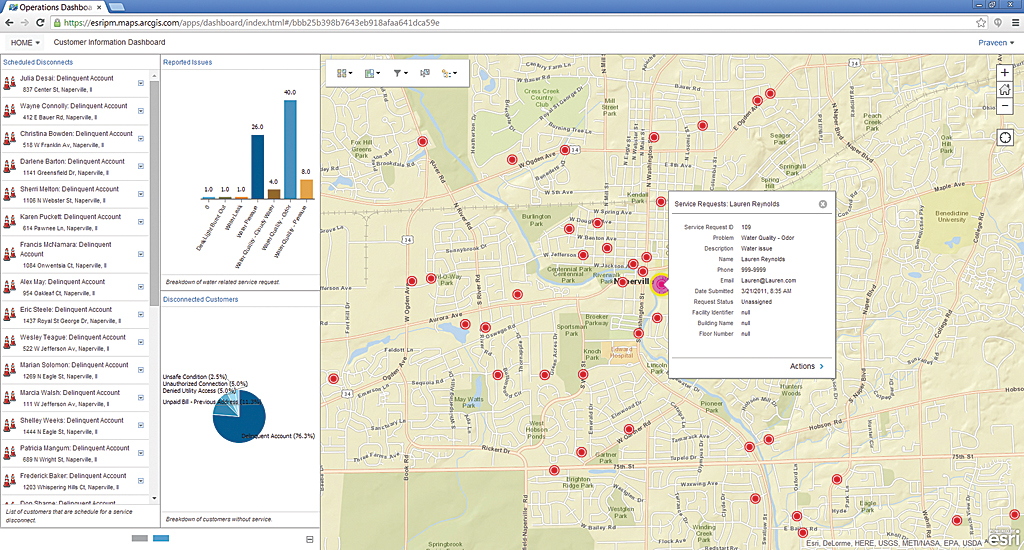Open a new browser tab
Viewport: 1024px width, 550px height.
tap(116, 7)
